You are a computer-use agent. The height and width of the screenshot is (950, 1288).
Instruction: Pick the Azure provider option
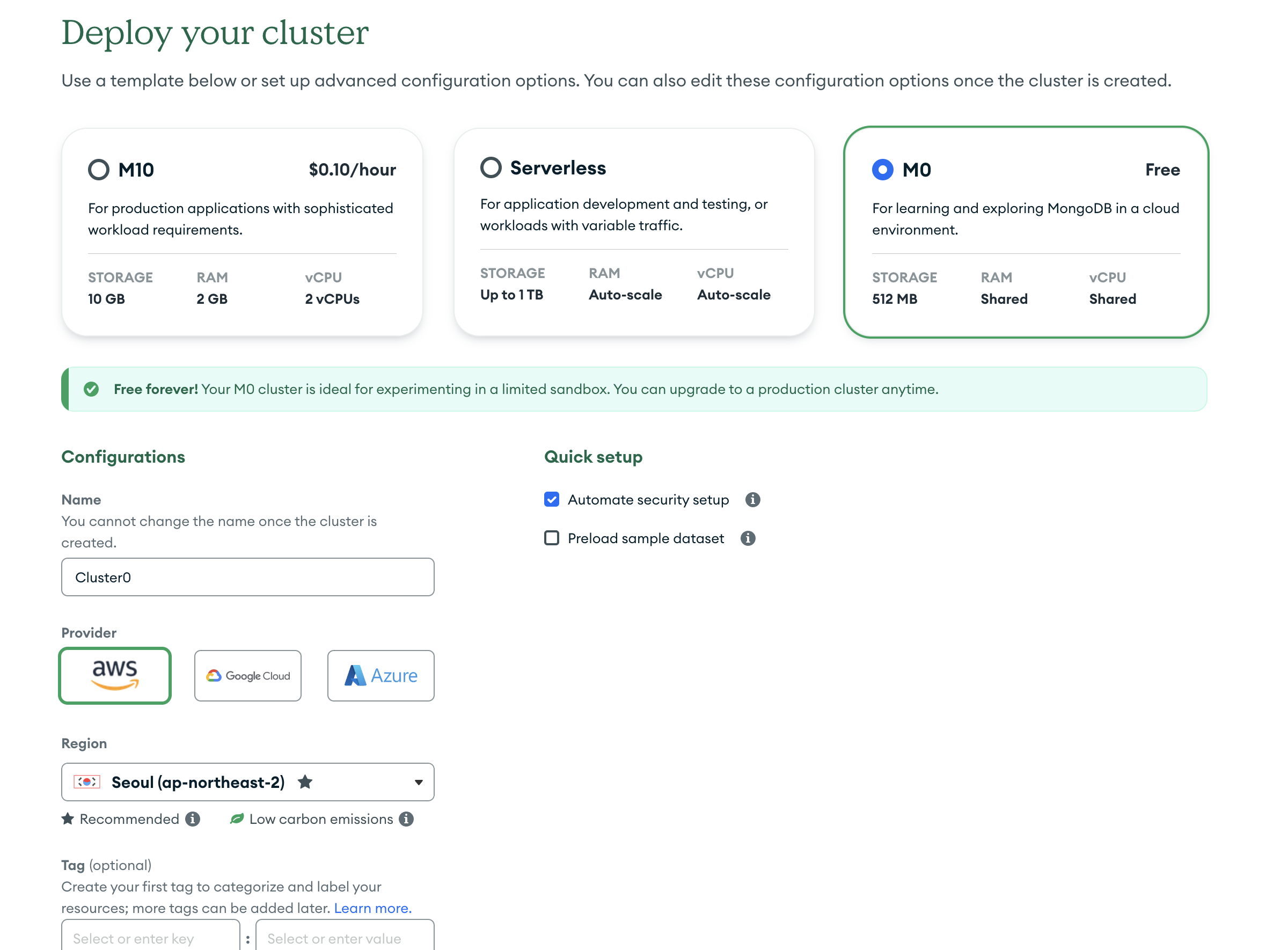coord(380,676)
